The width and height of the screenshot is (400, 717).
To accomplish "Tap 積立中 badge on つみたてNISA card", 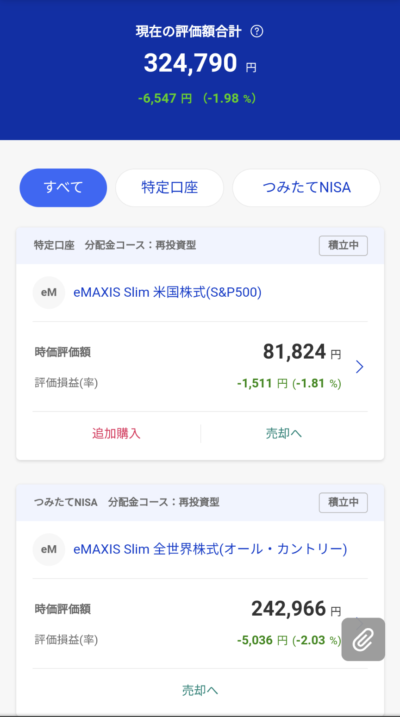I will coord(343,503).
